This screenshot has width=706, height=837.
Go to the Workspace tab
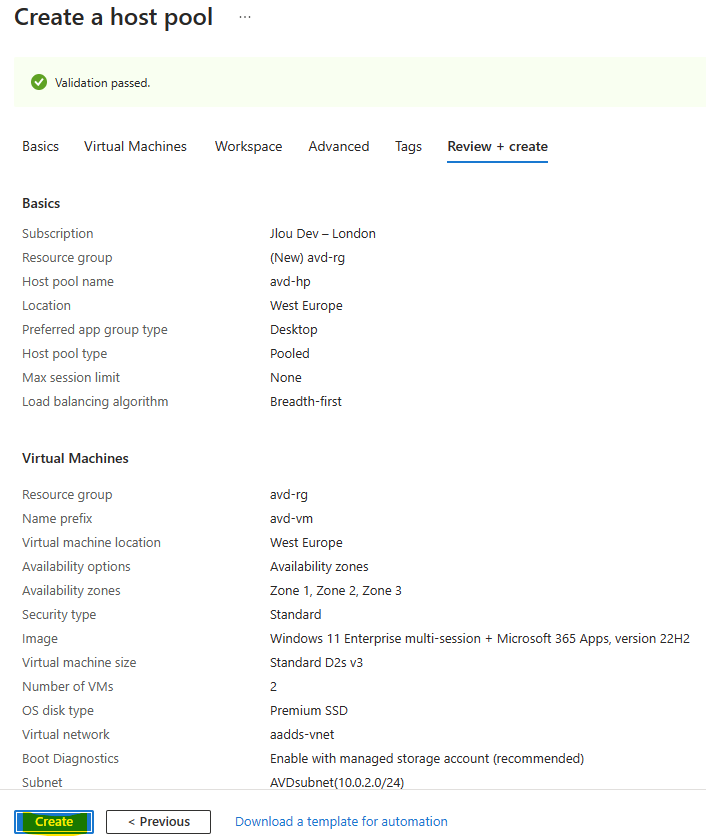(248, 146)
